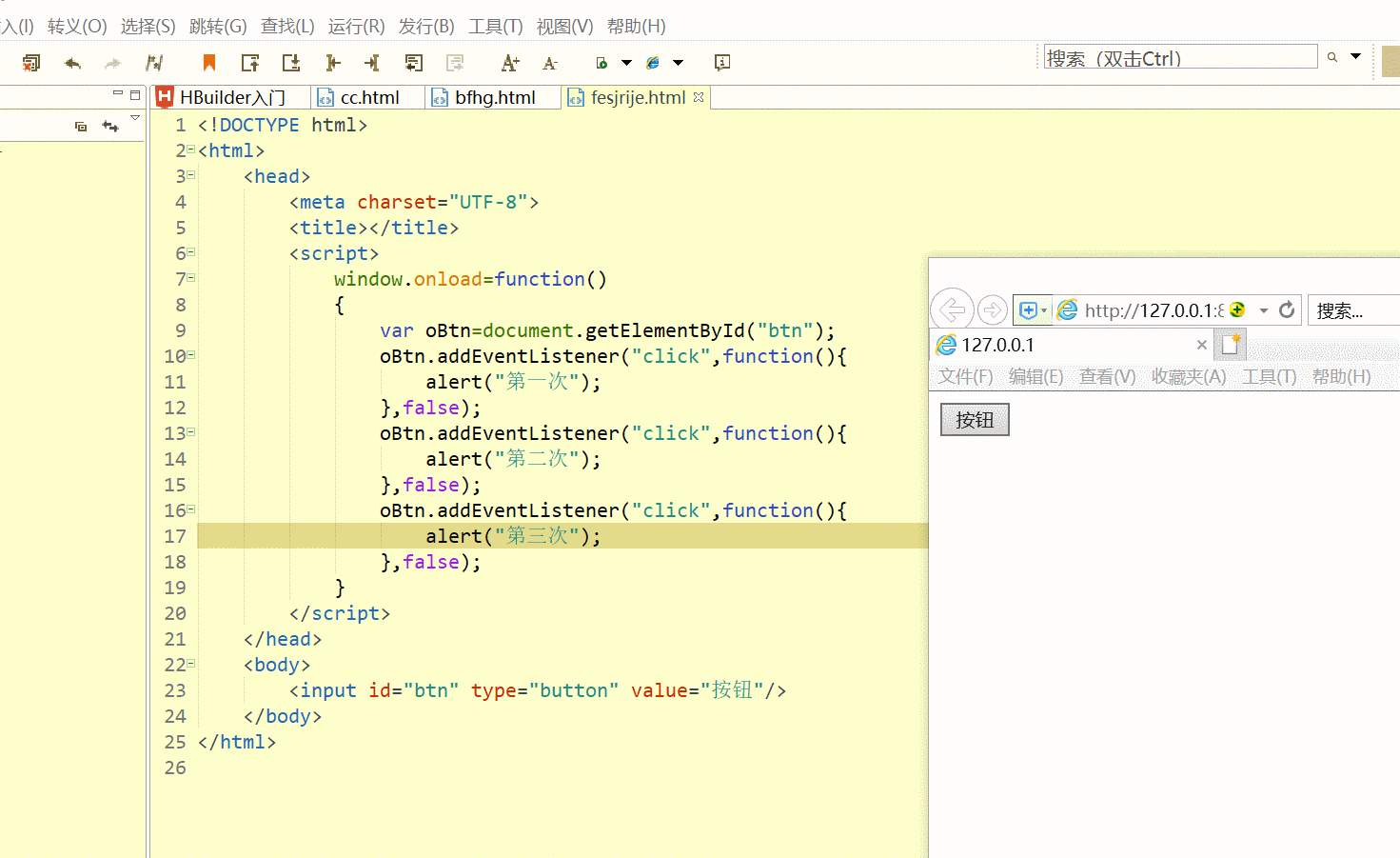
Task: Click the green plus add-on icon in address bar
Action: [1237, 309]
